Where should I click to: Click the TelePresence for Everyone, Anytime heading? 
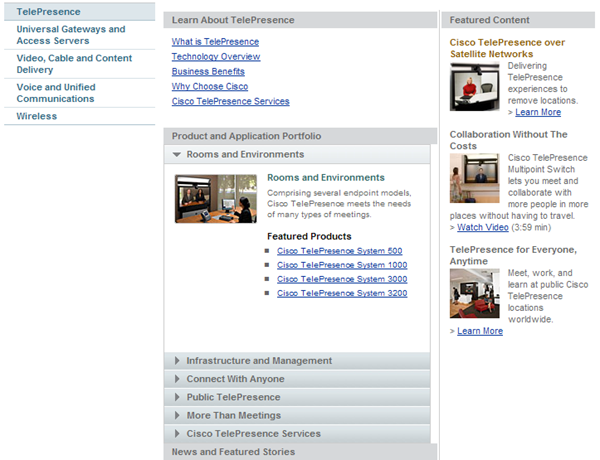513,255
